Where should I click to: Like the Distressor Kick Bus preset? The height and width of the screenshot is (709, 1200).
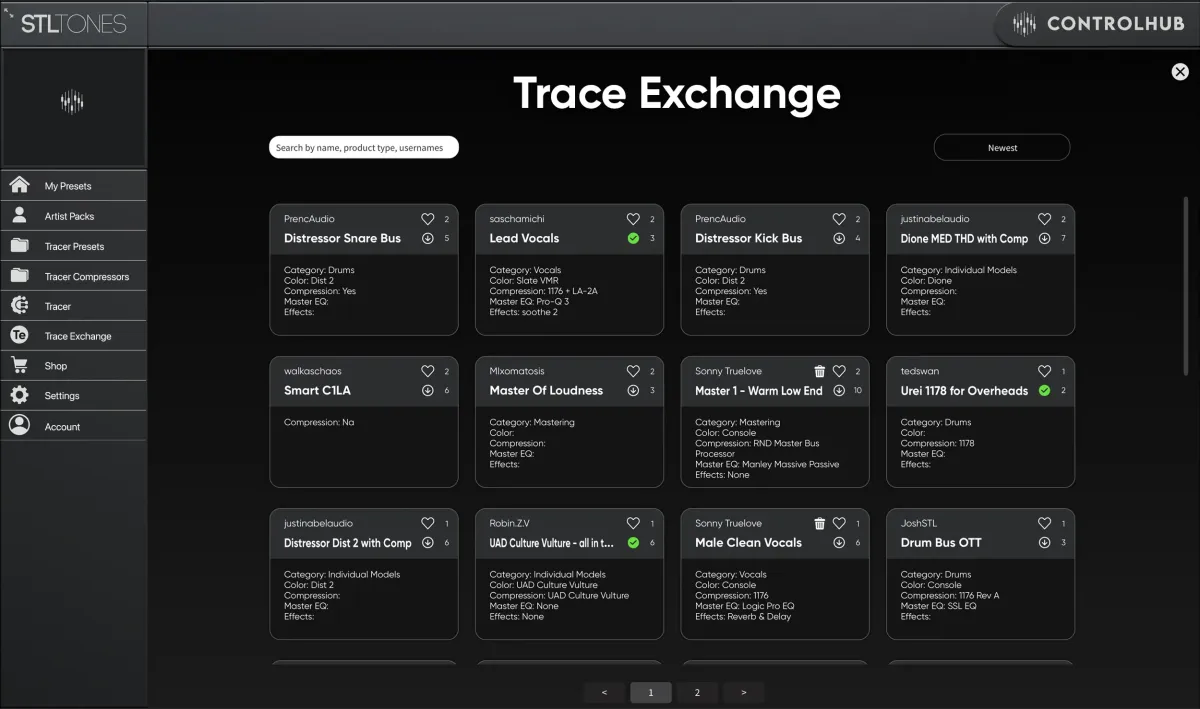[x=839, y=219]
